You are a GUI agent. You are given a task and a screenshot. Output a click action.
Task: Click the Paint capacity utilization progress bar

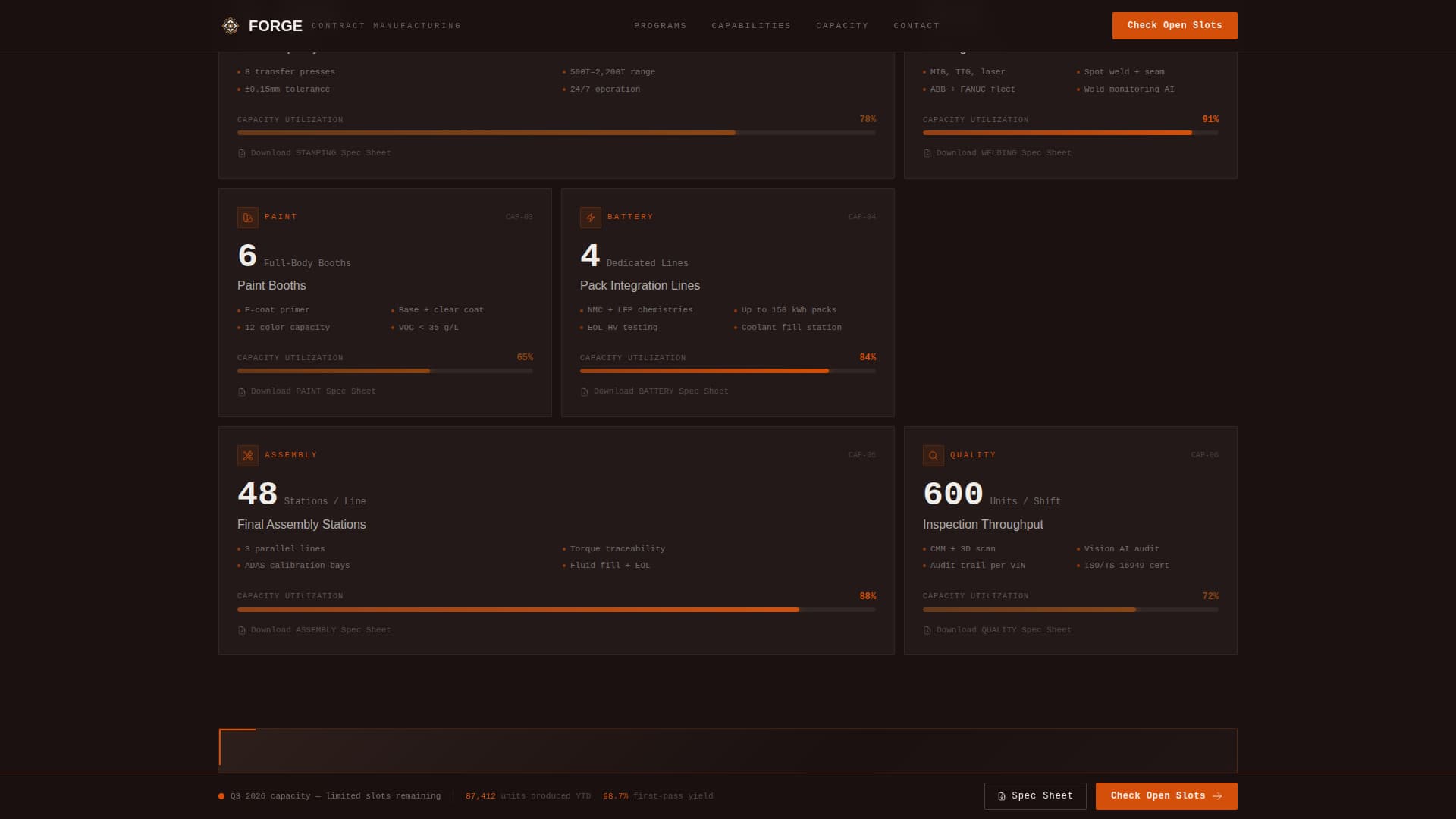coord(384,371)
